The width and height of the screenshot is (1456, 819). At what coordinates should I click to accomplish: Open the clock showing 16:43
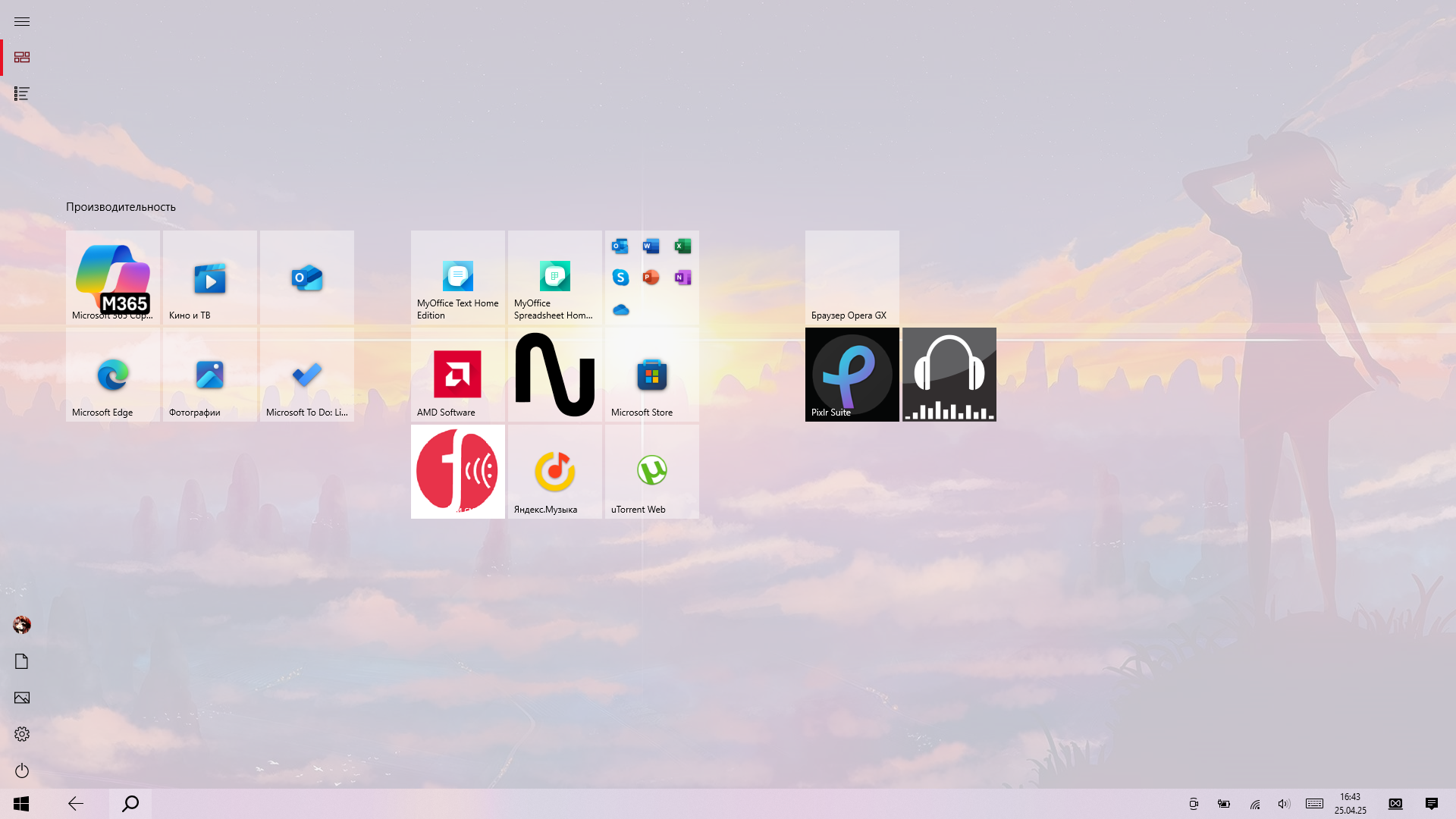tap(1351, 804)
